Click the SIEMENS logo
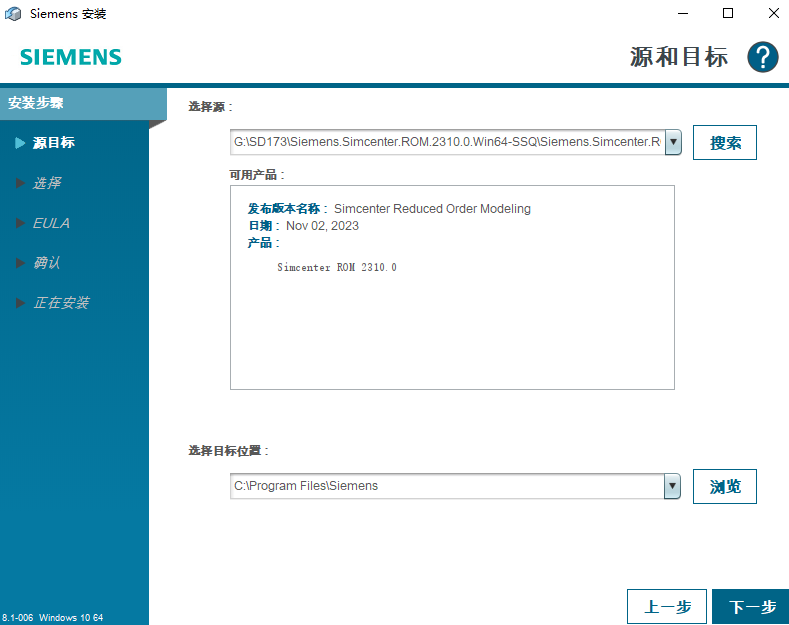 [x=71, y=57]
